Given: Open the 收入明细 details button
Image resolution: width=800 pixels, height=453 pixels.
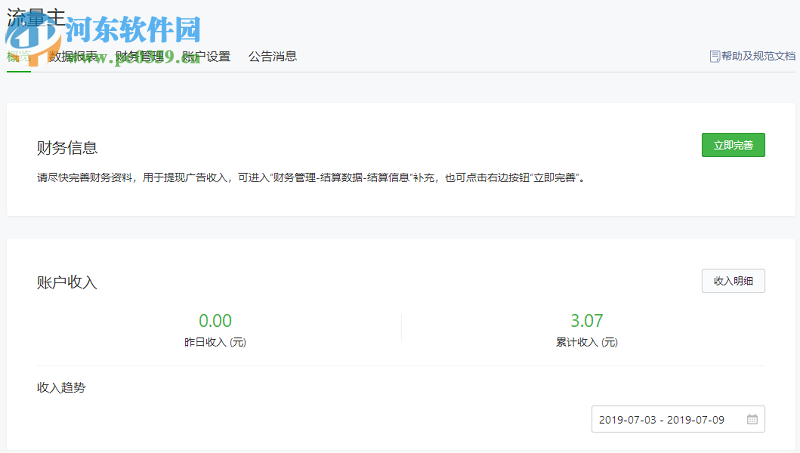Looking at the screenshot, I should click(x=733, y=281).
